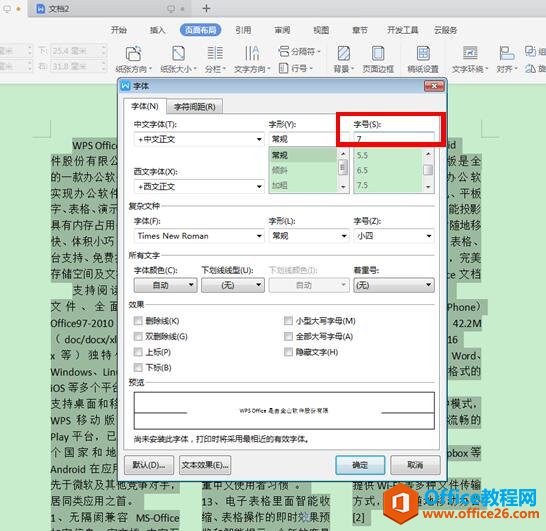This screenshot has width=546, height=531.
Task: Switch to the 字符间距(R) tab
Action: pos(195,107)
